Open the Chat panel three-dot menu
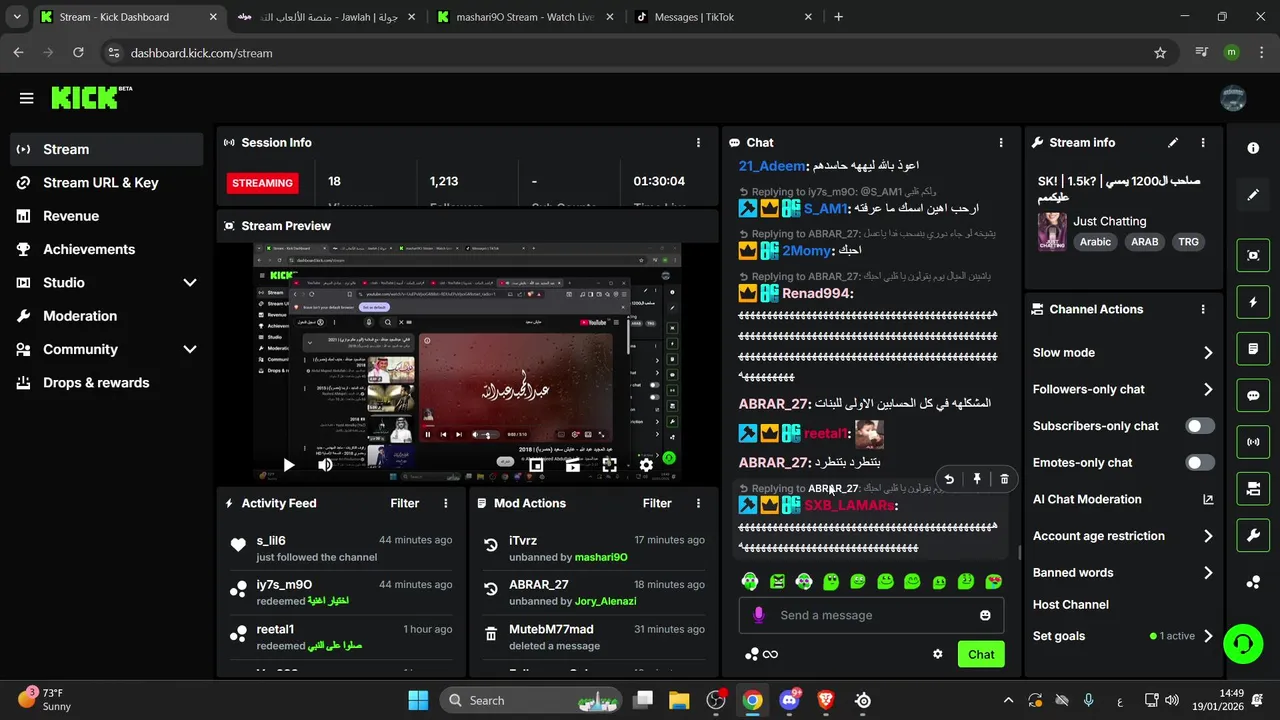This screenshot has width=1280, height=720. [x=1001, y=143]
